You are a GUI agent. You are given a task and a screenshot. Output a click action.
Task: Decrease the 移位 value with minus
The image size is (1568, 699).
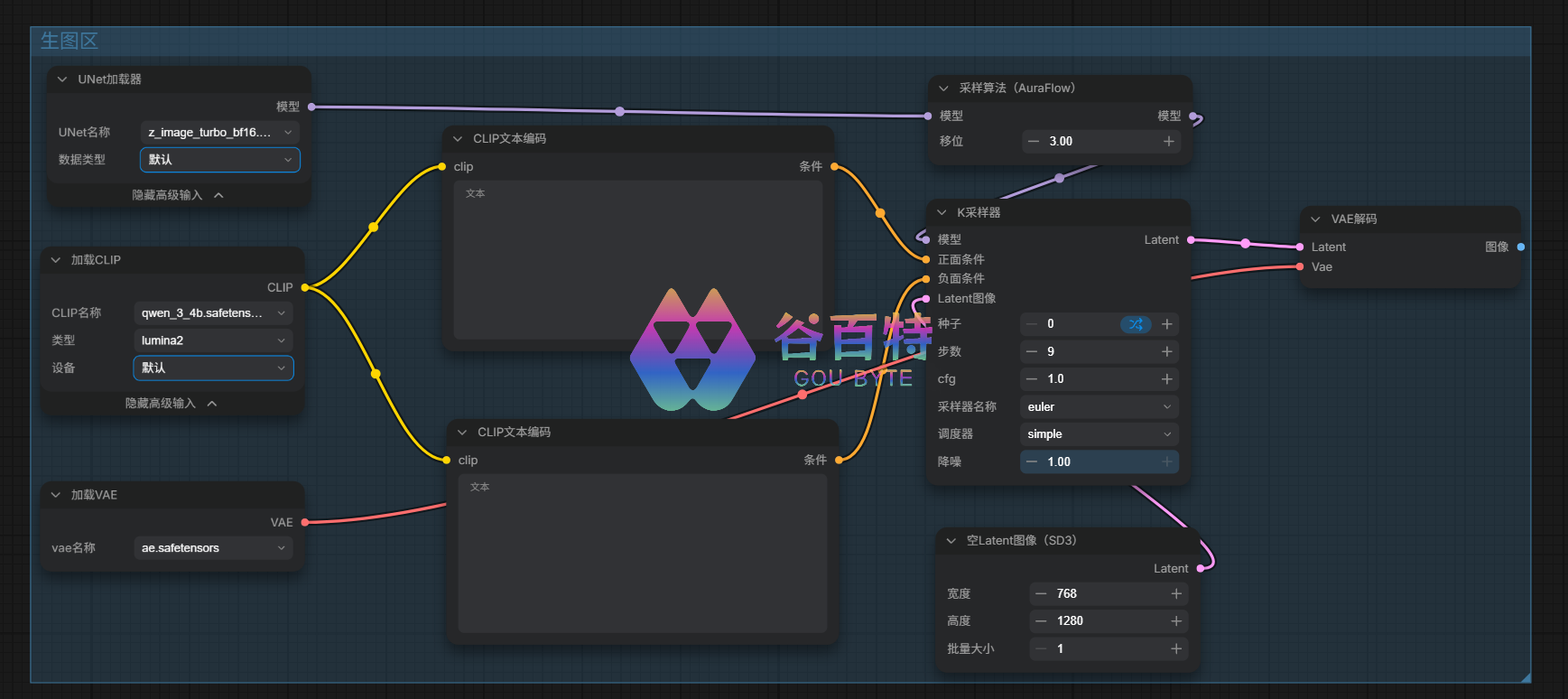pos(1034,142)
